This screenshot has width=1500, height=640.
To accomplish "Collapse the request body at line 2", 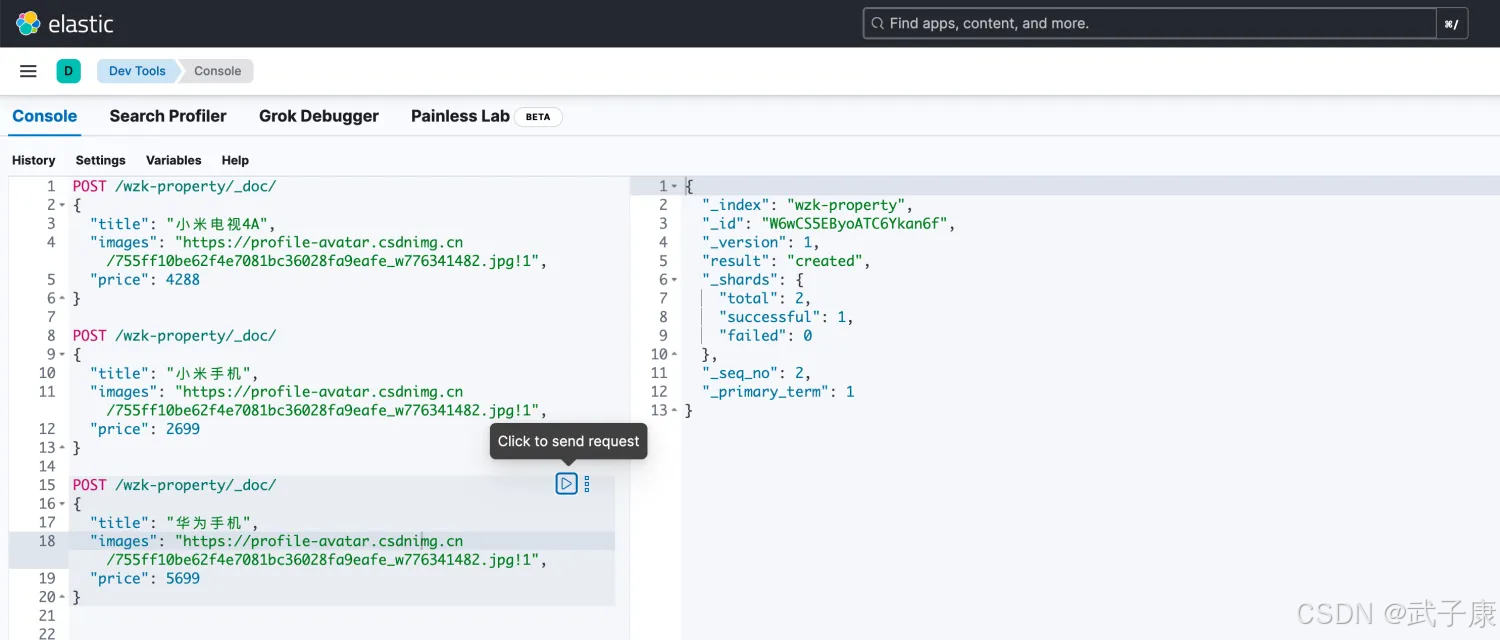I will point(63,205).
